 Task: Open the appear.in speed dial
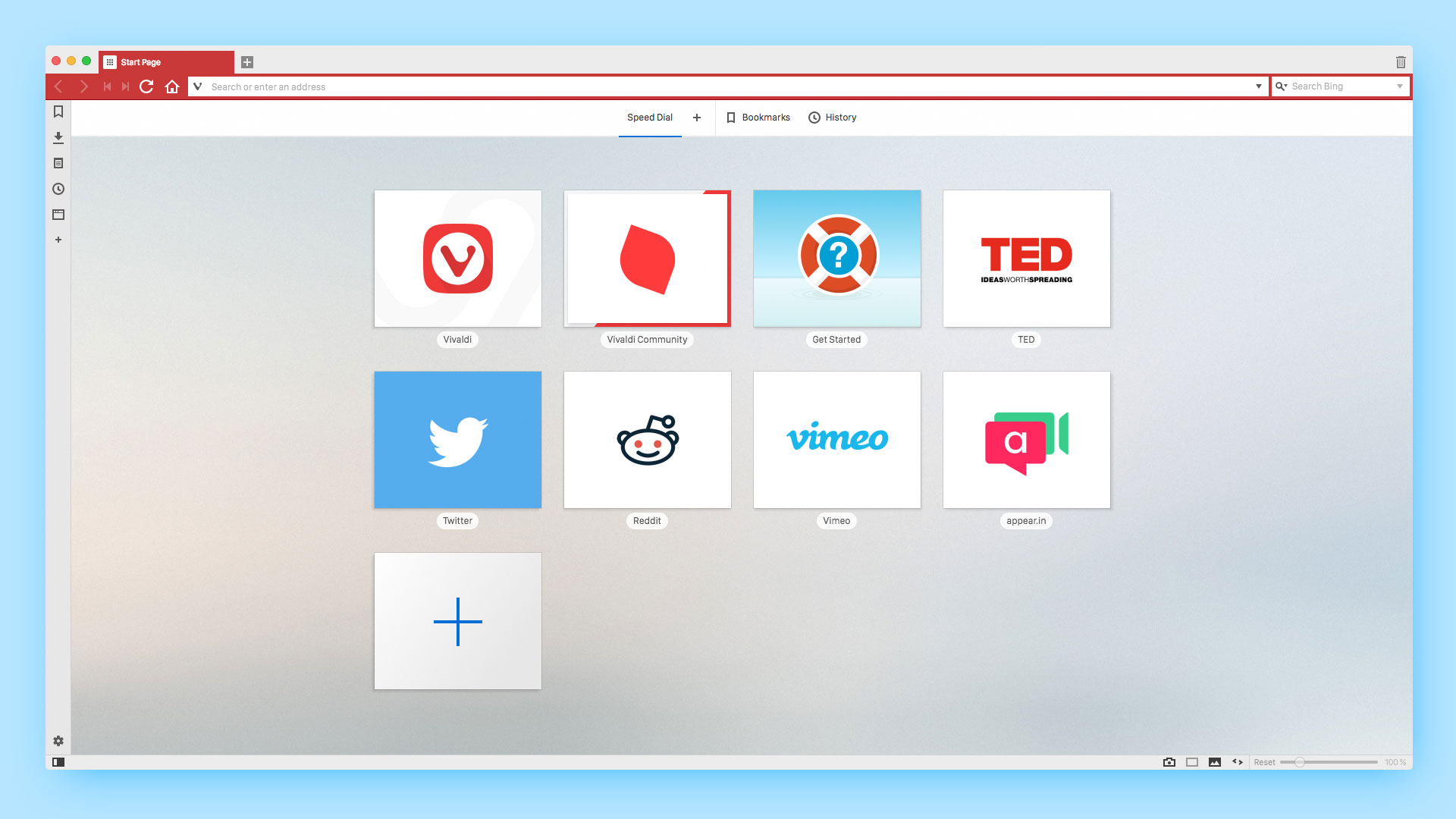click(1026, 440)
